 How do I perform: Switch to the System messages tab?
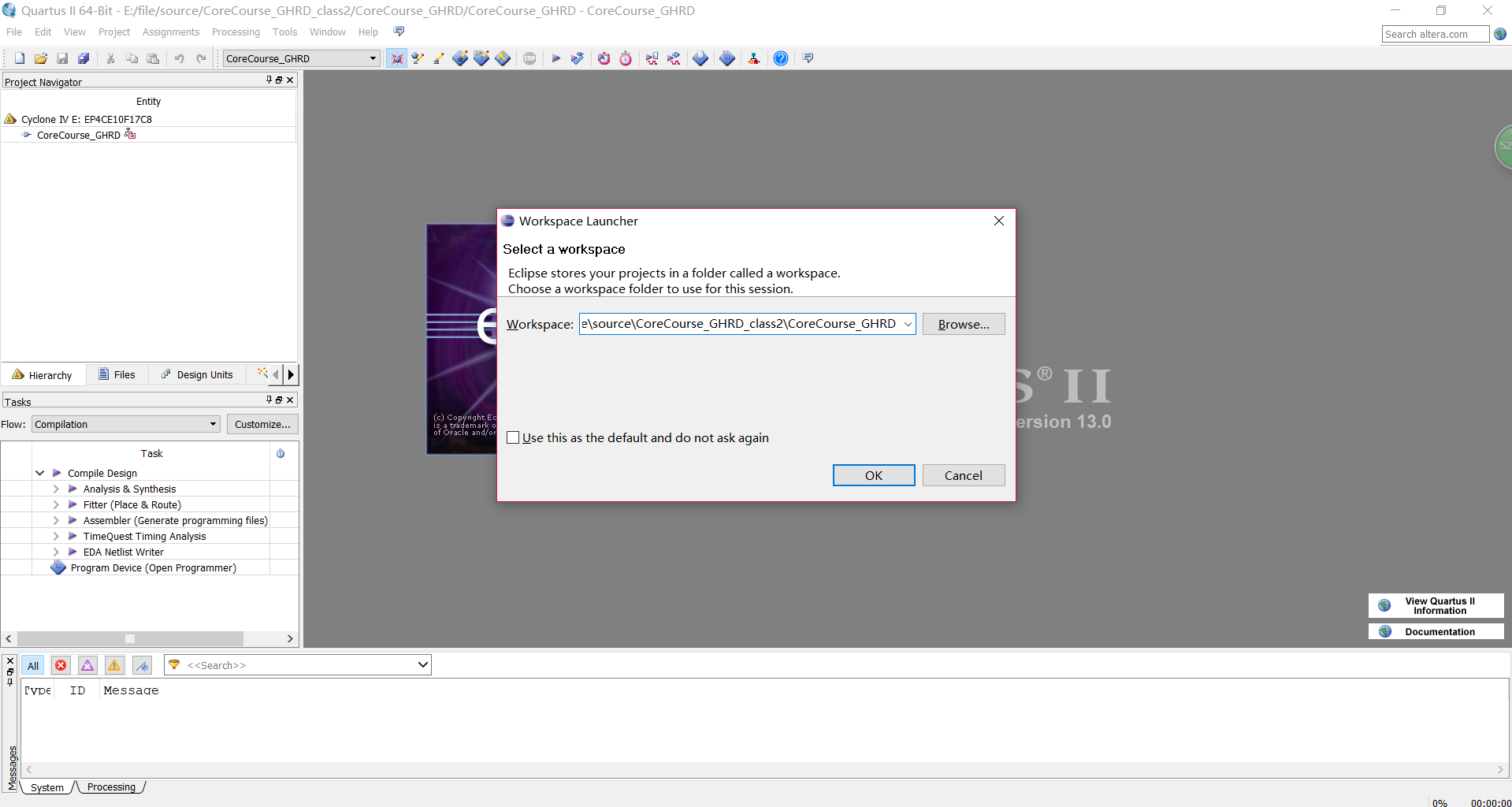[47, 787]
